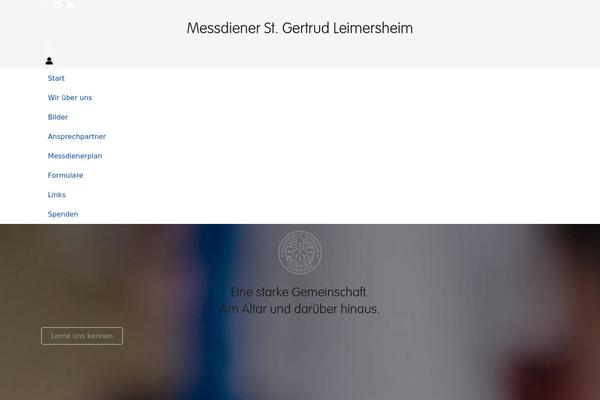This screenshot has height=400, width=600.
Task: Open the Ansprechpartner menu item
Action: (x=77, y=137)
